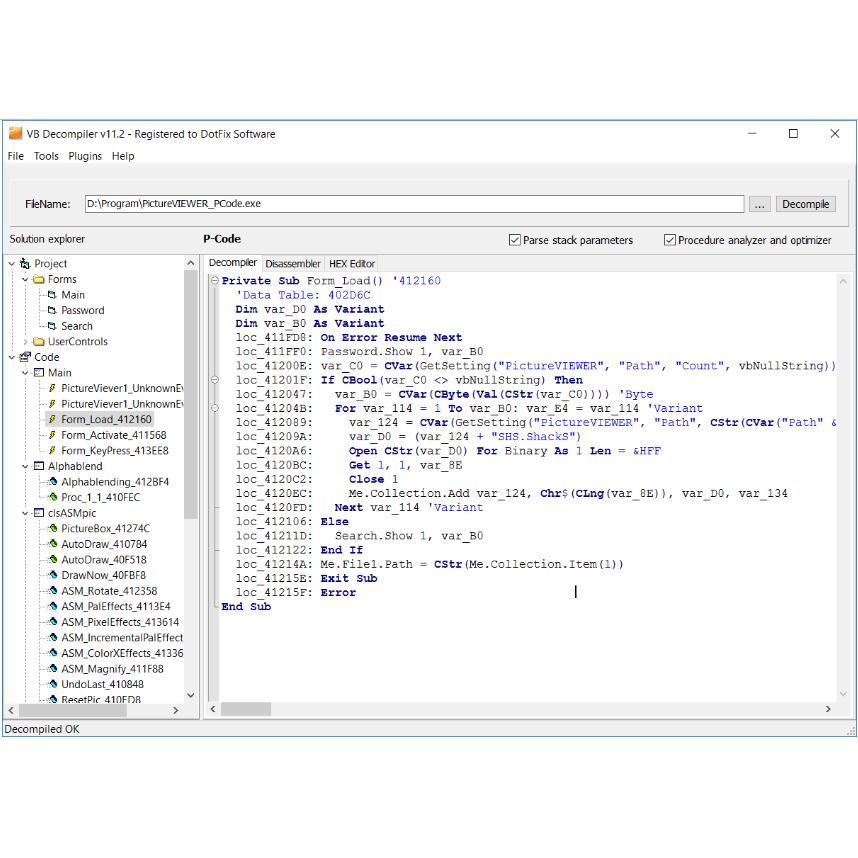This screenshot has height=858, width=858.
Task: Open the Tools menu
Action: point(46,156)
